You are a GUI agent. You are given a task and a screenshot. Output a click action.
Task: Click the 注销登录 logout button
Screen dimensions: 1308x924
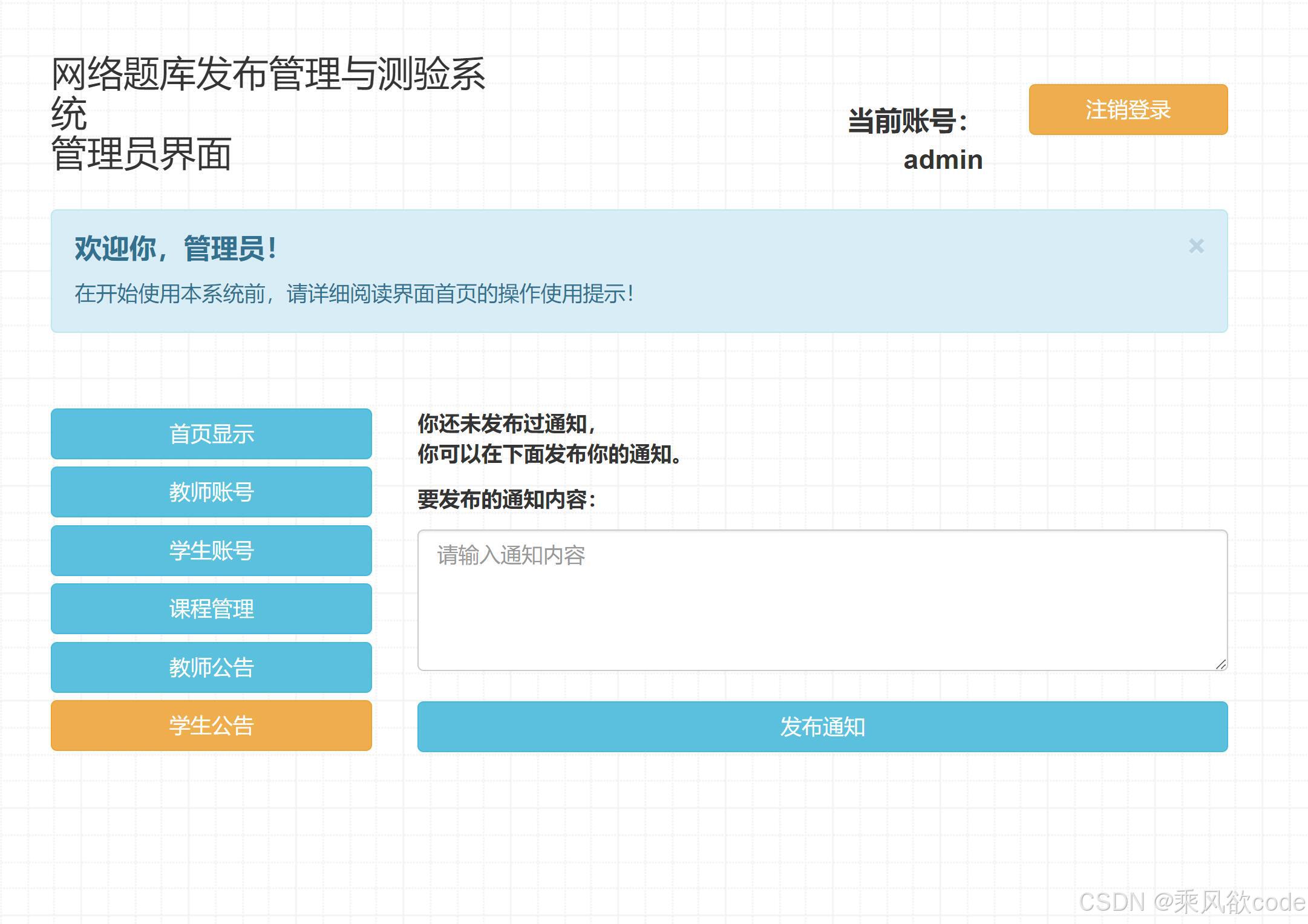(x=1128, y=110)
